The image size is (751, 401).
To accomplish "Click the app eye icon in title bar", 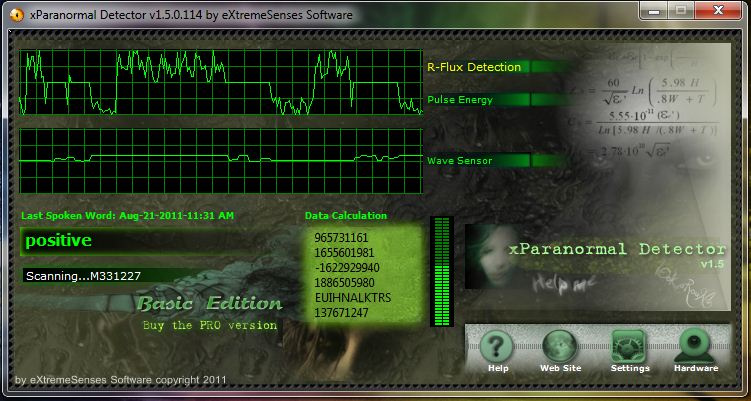I will pos(17,15).
